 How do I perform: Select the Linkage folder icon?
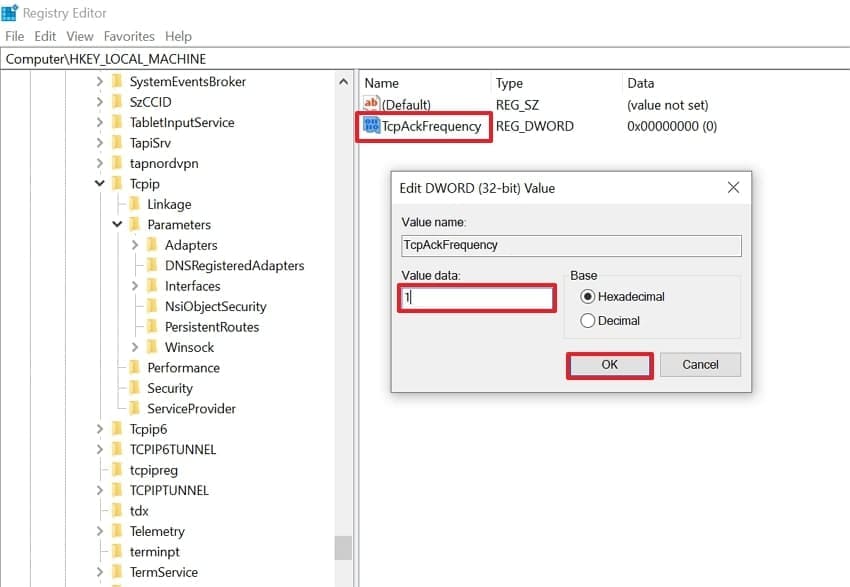coord(134,204)
